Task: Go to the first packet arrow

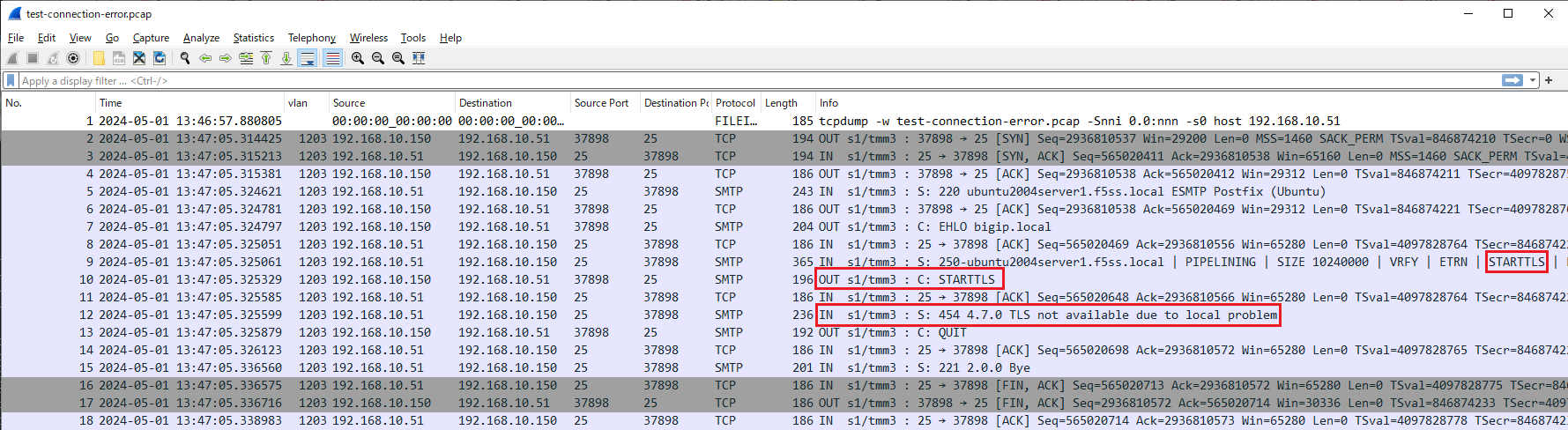Action: tap(266, 58)
